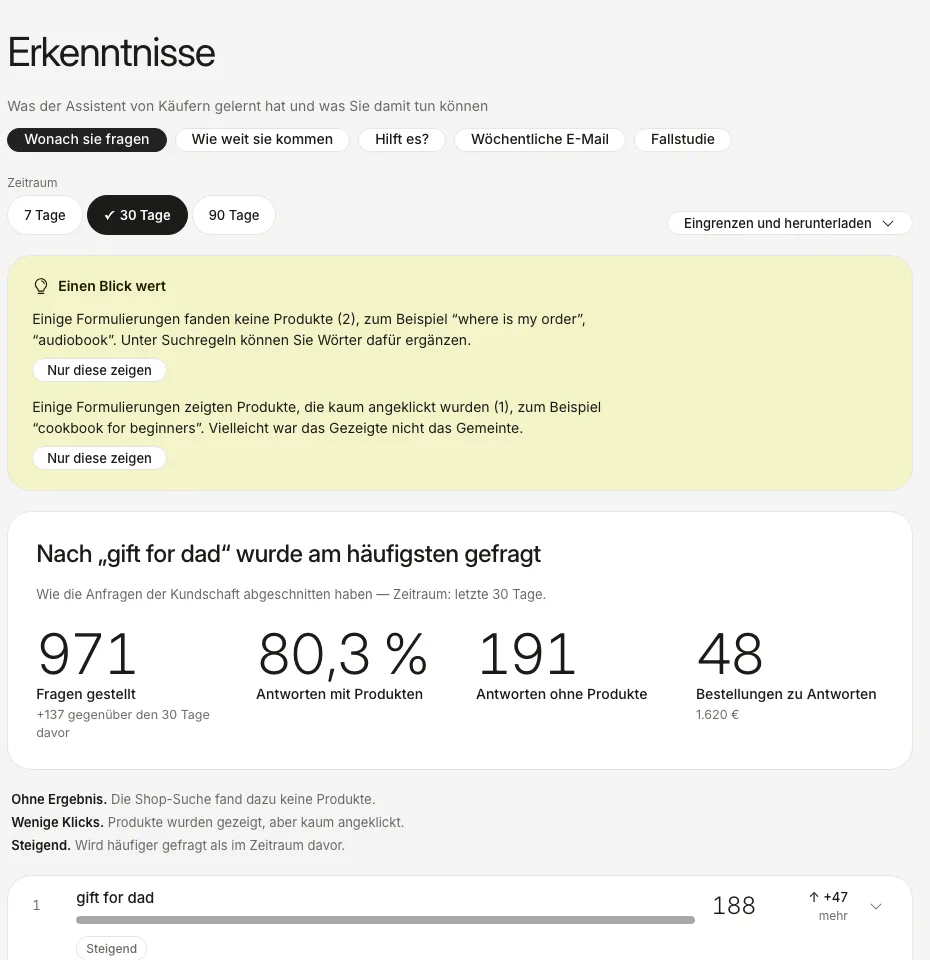
Task: Select the 7 Tage time range
Action: click(45, 215)
